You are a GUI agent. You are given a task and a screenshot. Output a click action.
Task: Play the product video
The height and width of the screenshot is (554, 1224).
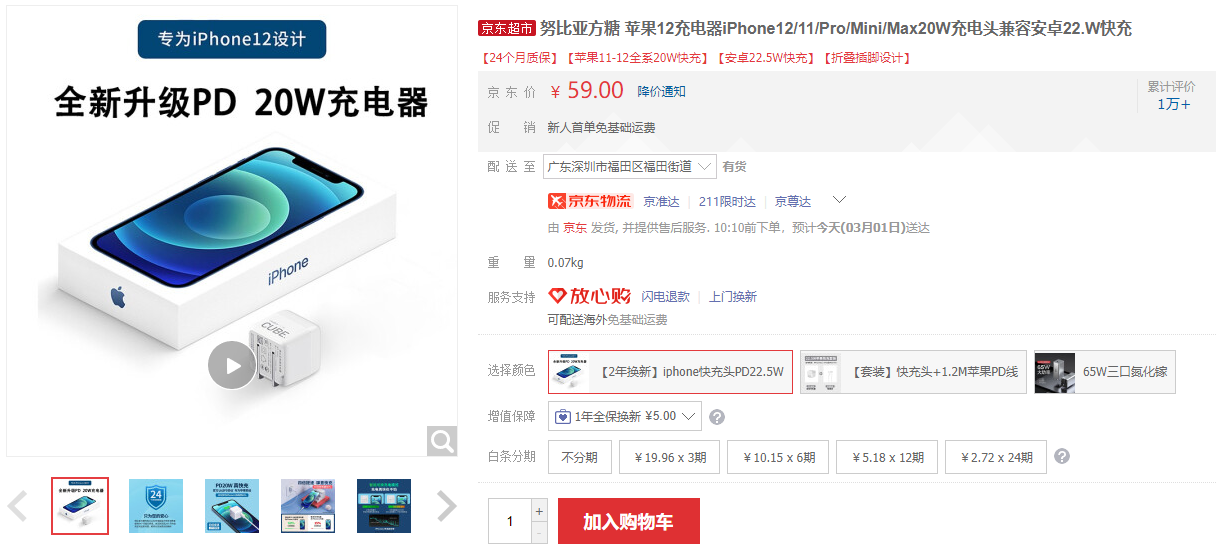232,366
